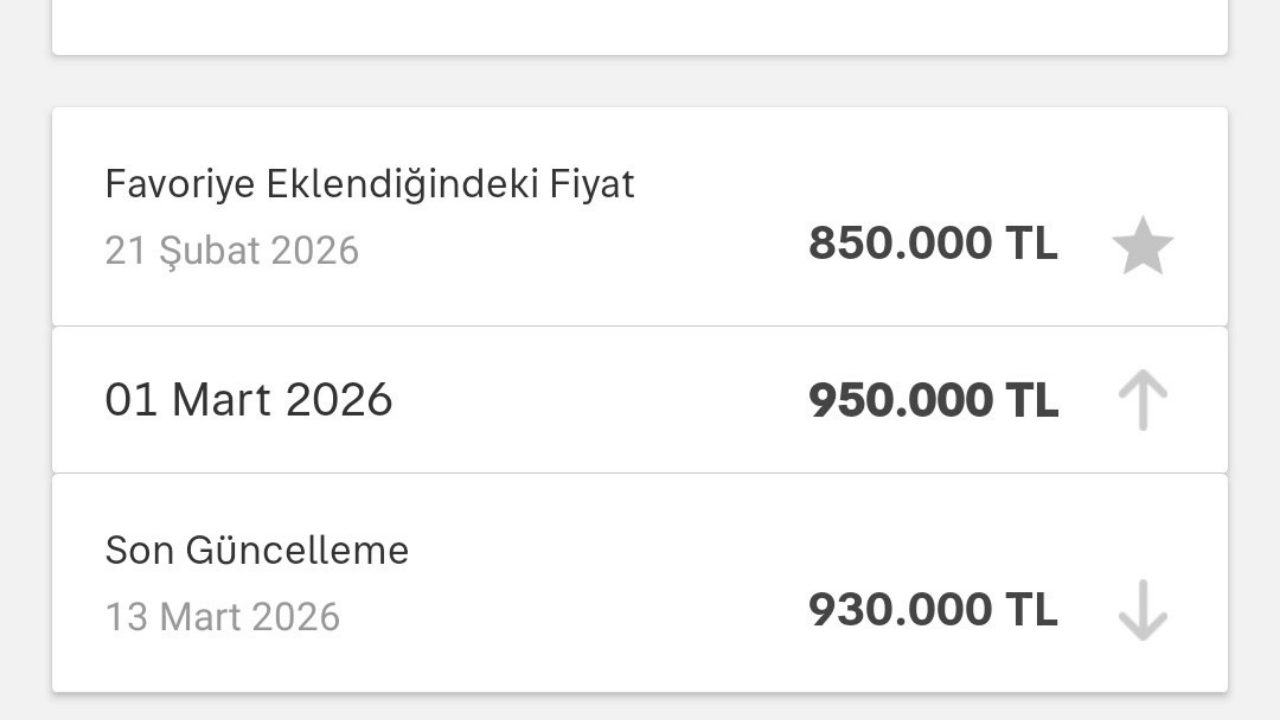The width and height of the screenshot is (1280, 720).
Task: Select the '01 Mart 2026' date entry
Action: [x=248, y=400]
